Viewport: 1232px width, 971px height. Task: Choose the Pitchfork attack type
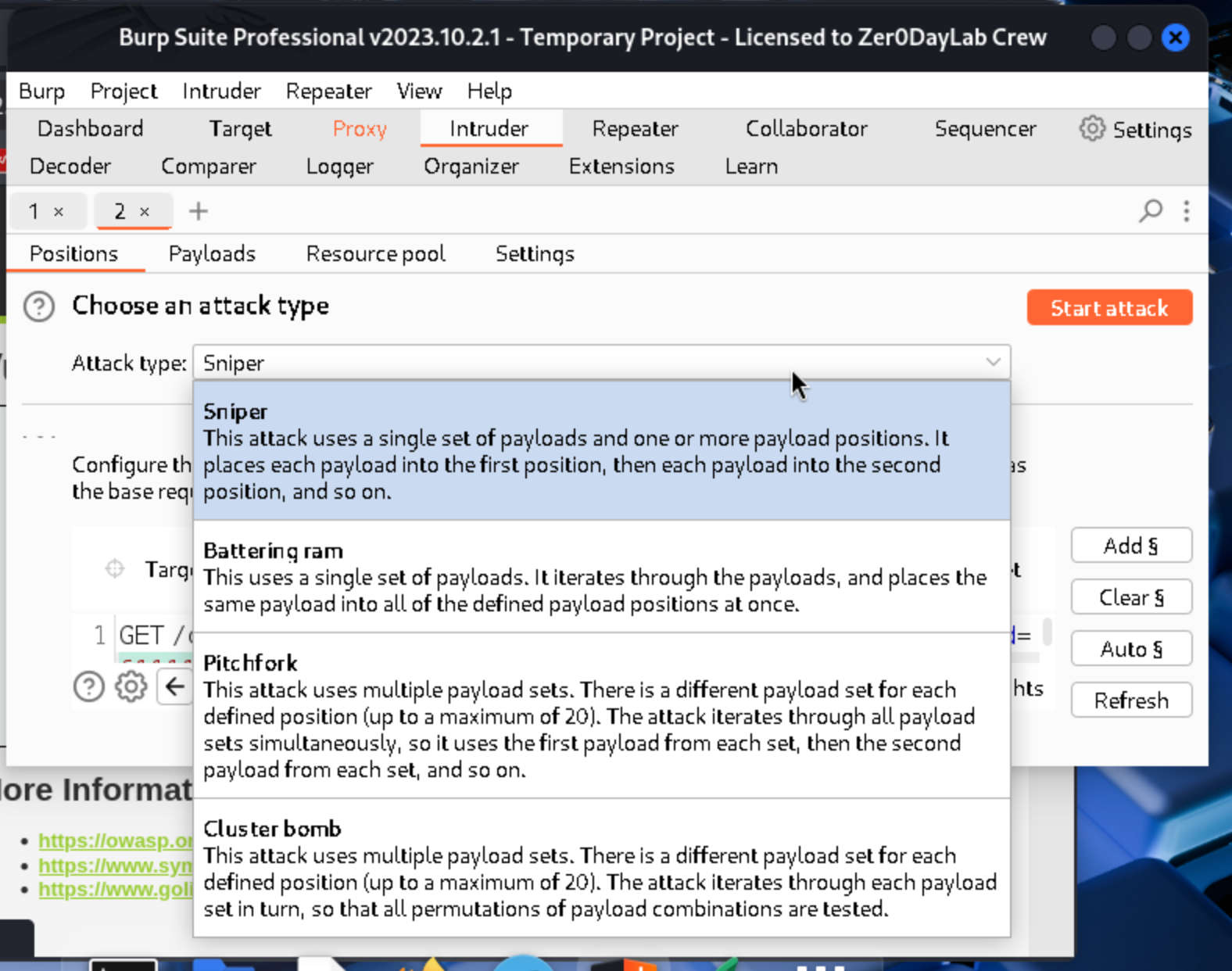602,716
